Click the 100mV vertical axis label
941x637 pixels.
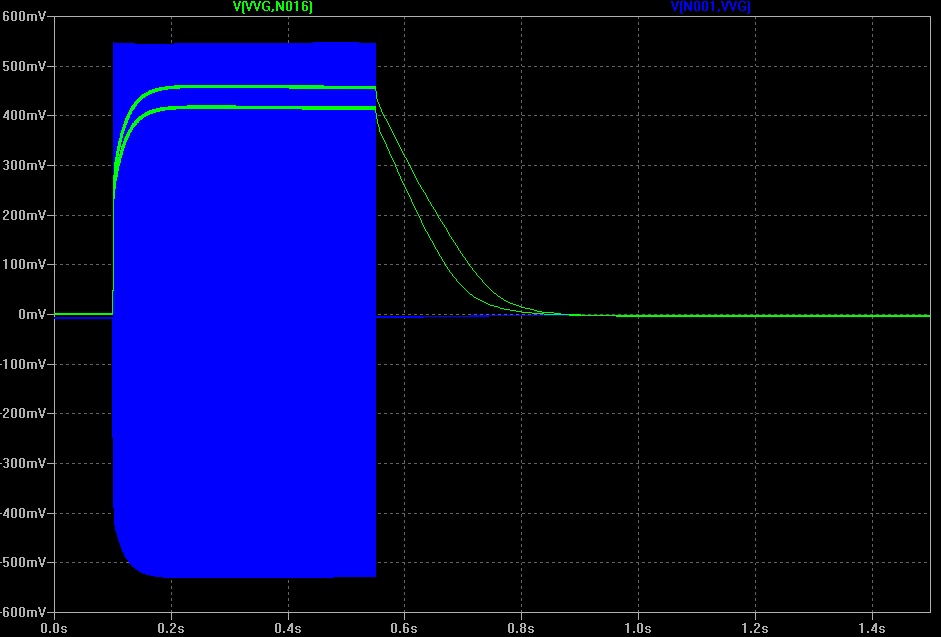(x=26, y=265)
